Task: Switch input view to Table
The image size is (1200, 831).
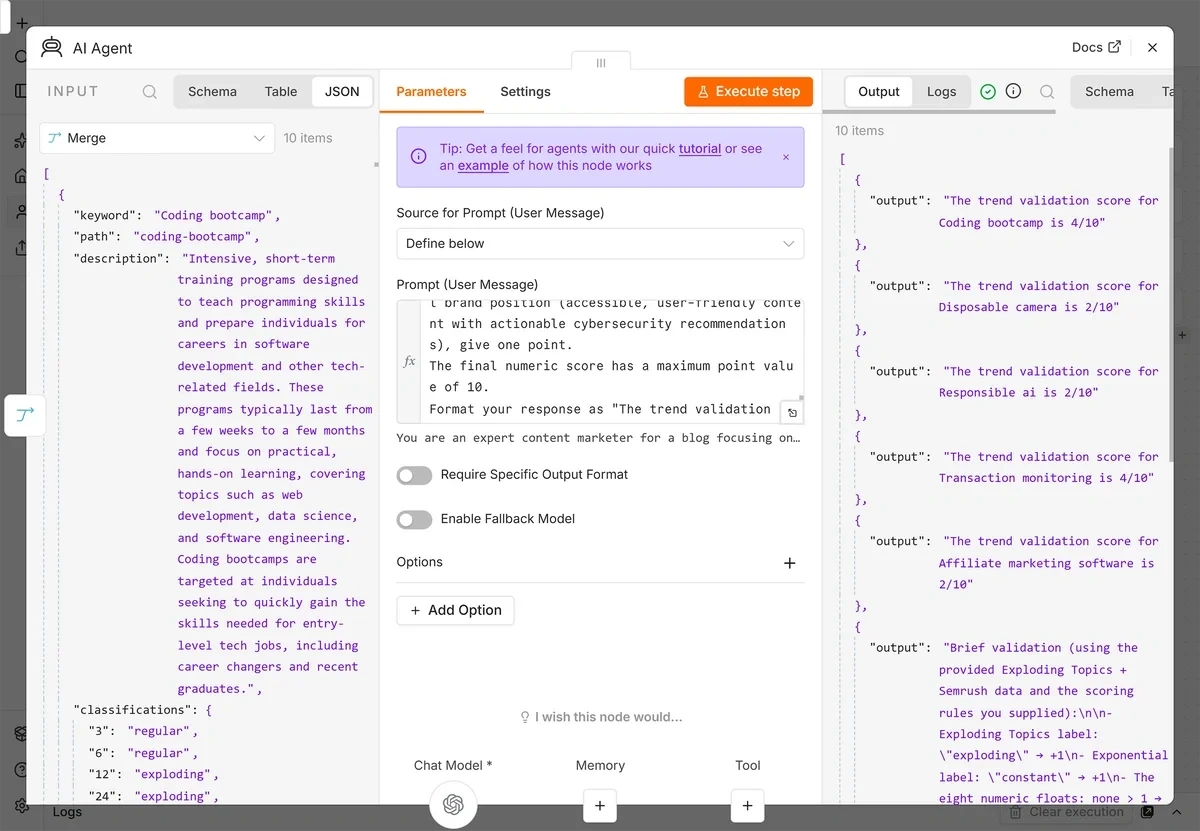Action: (x=281, y=92)
